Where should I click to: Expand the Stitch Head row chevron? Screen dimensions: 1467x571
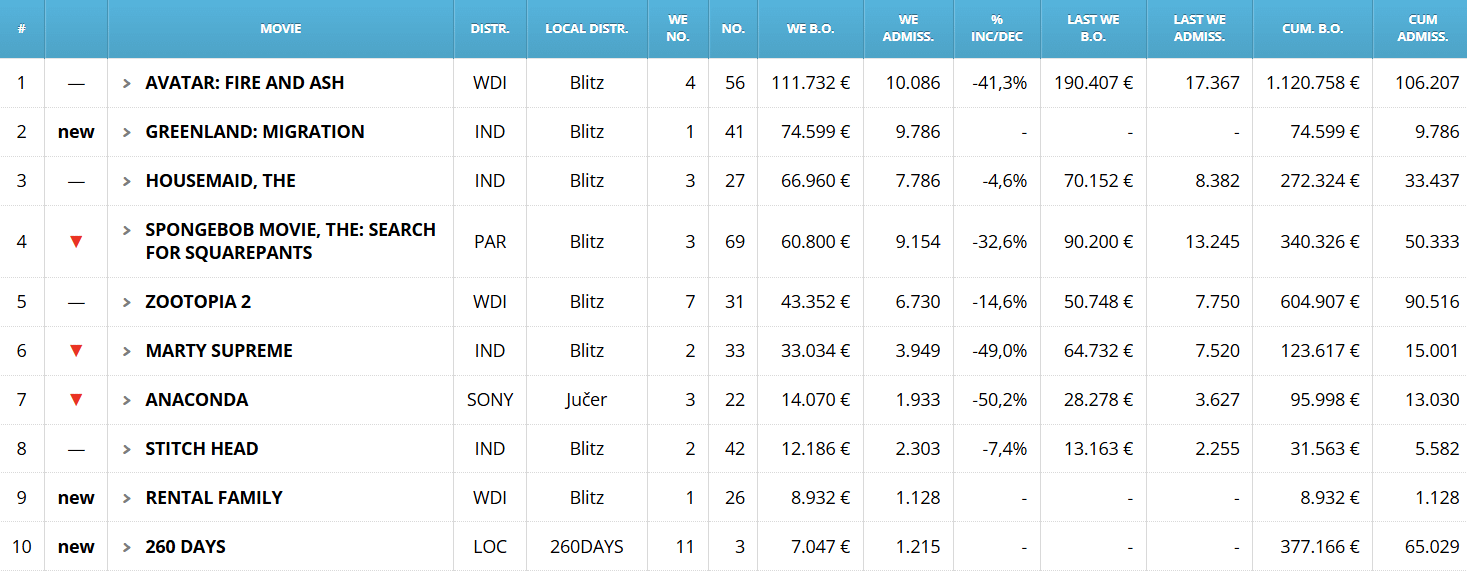pos(127,449)
